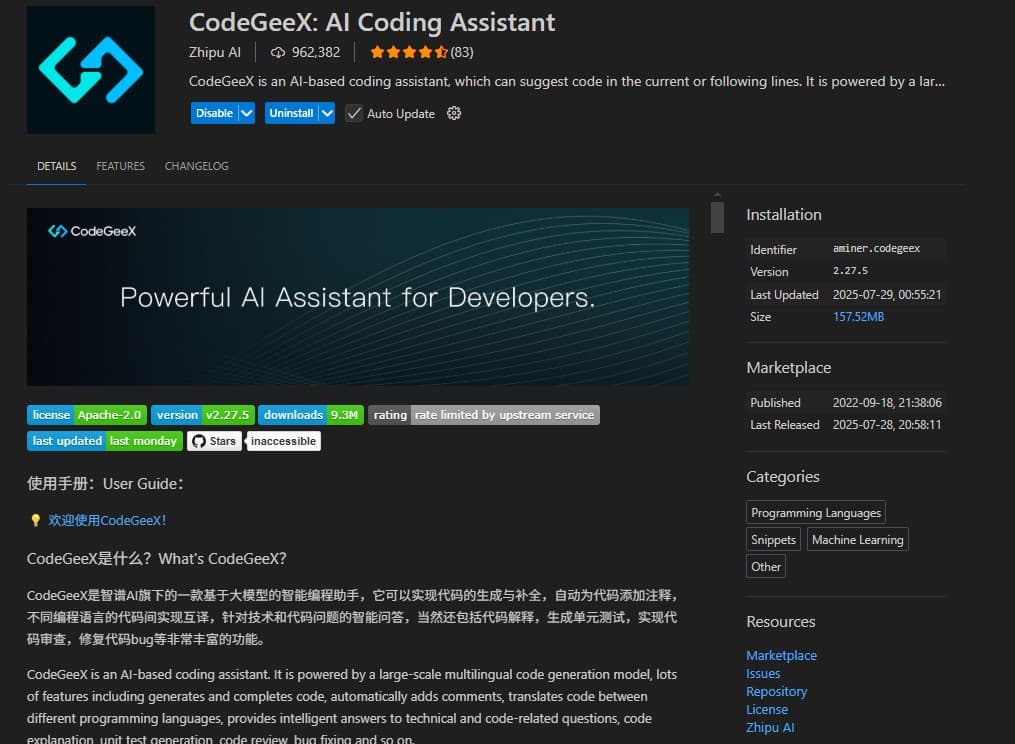Viewport: 1015px width, 744px height.
Task: Click the CodeGeeX banner logo
Action: click(92, 231)
